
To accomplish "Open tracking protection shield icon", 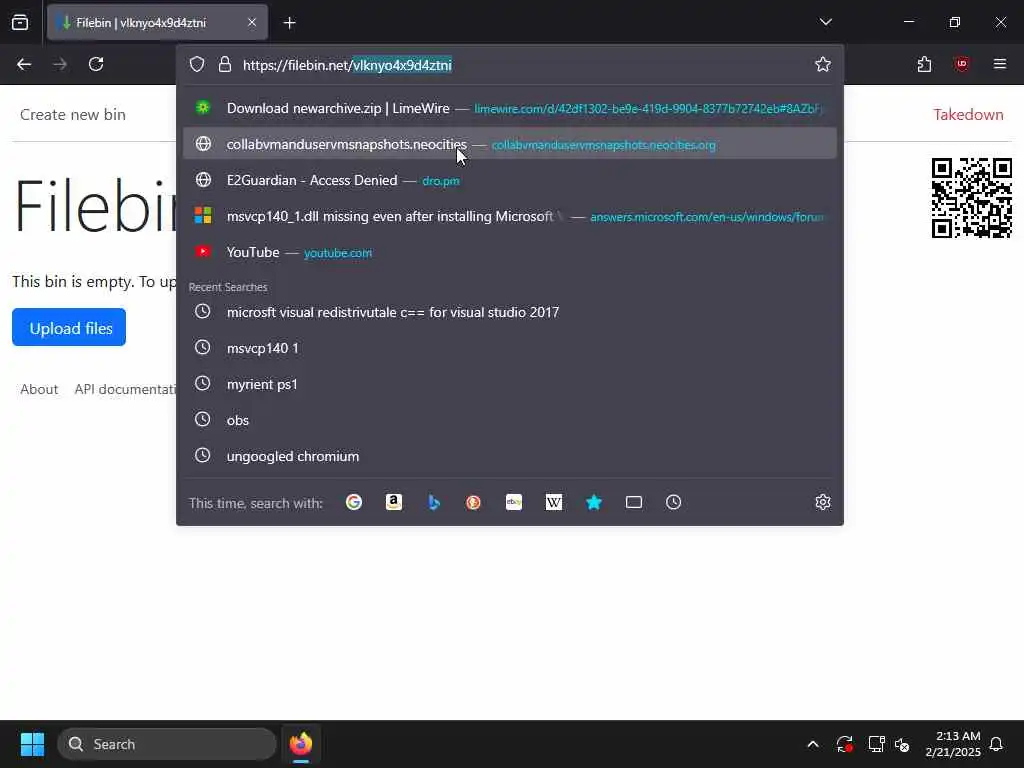I will point(197,65).
